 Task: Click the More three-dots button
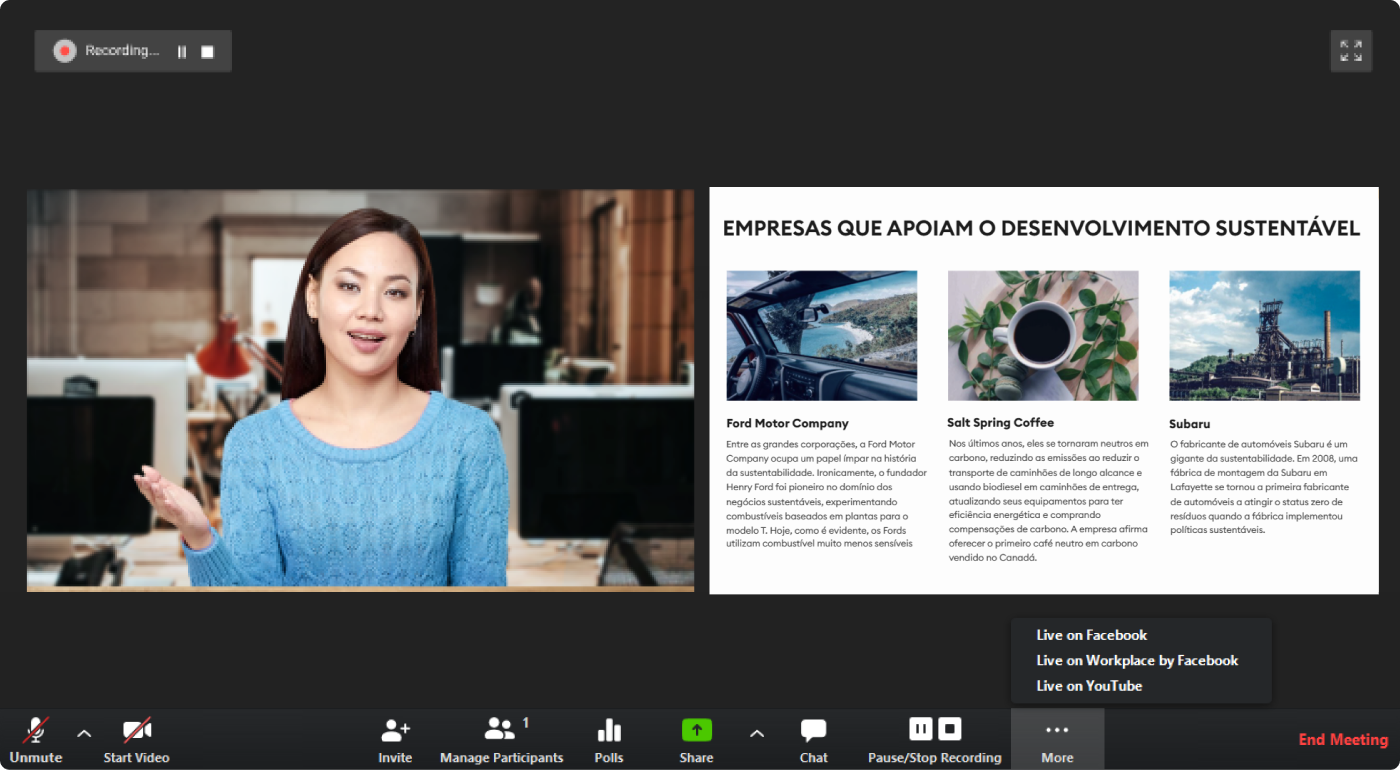[x=1057, y=740]
